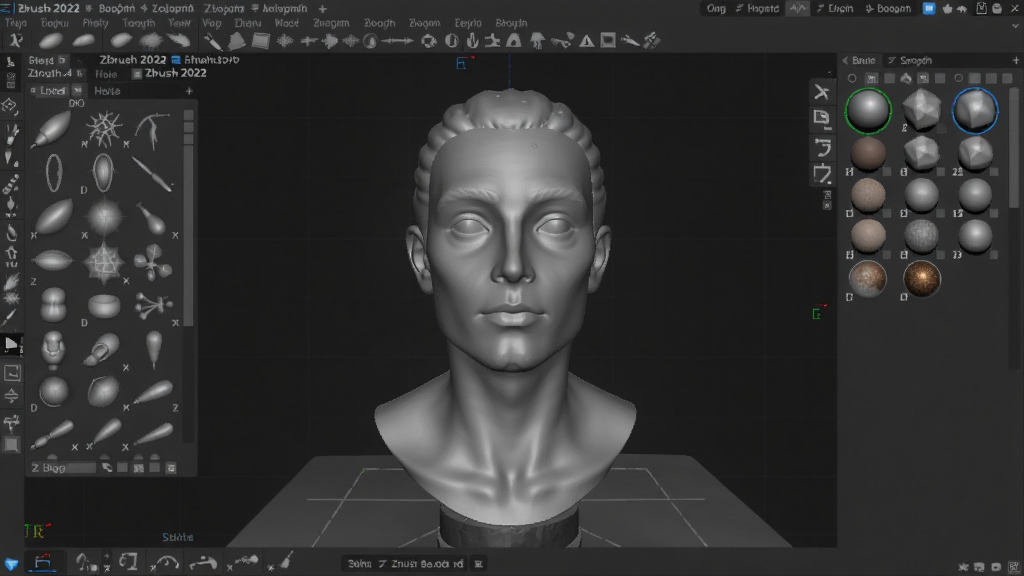Click the warning triangle icon in shelf
The height and width of the screenshot is (576, 1024).
[x=586, y=41]
